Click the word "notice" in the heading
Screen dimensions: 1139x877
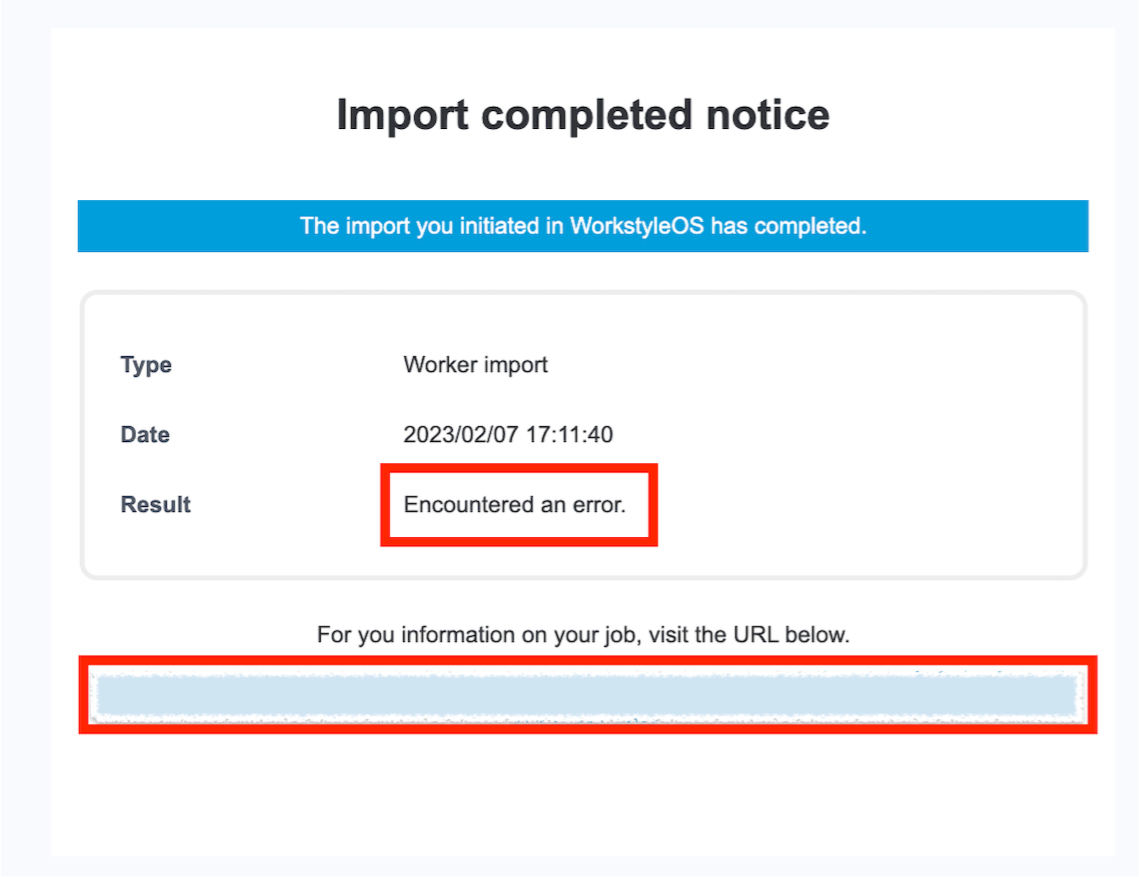768,115
